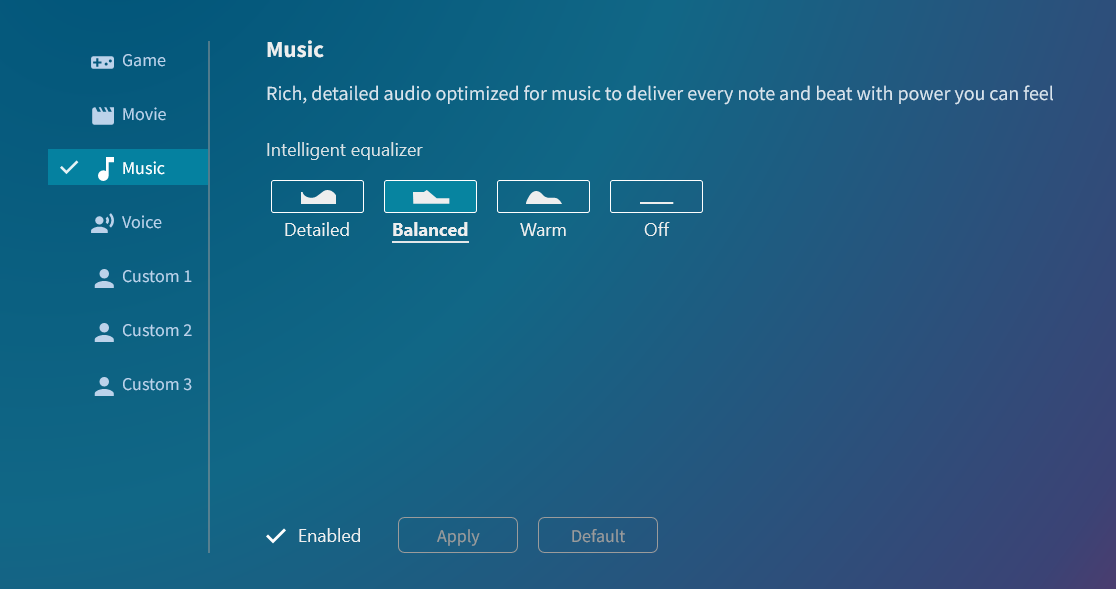Switch to the Movie profile label
This screenshot has width=1116, height=589.
(144, 115)
